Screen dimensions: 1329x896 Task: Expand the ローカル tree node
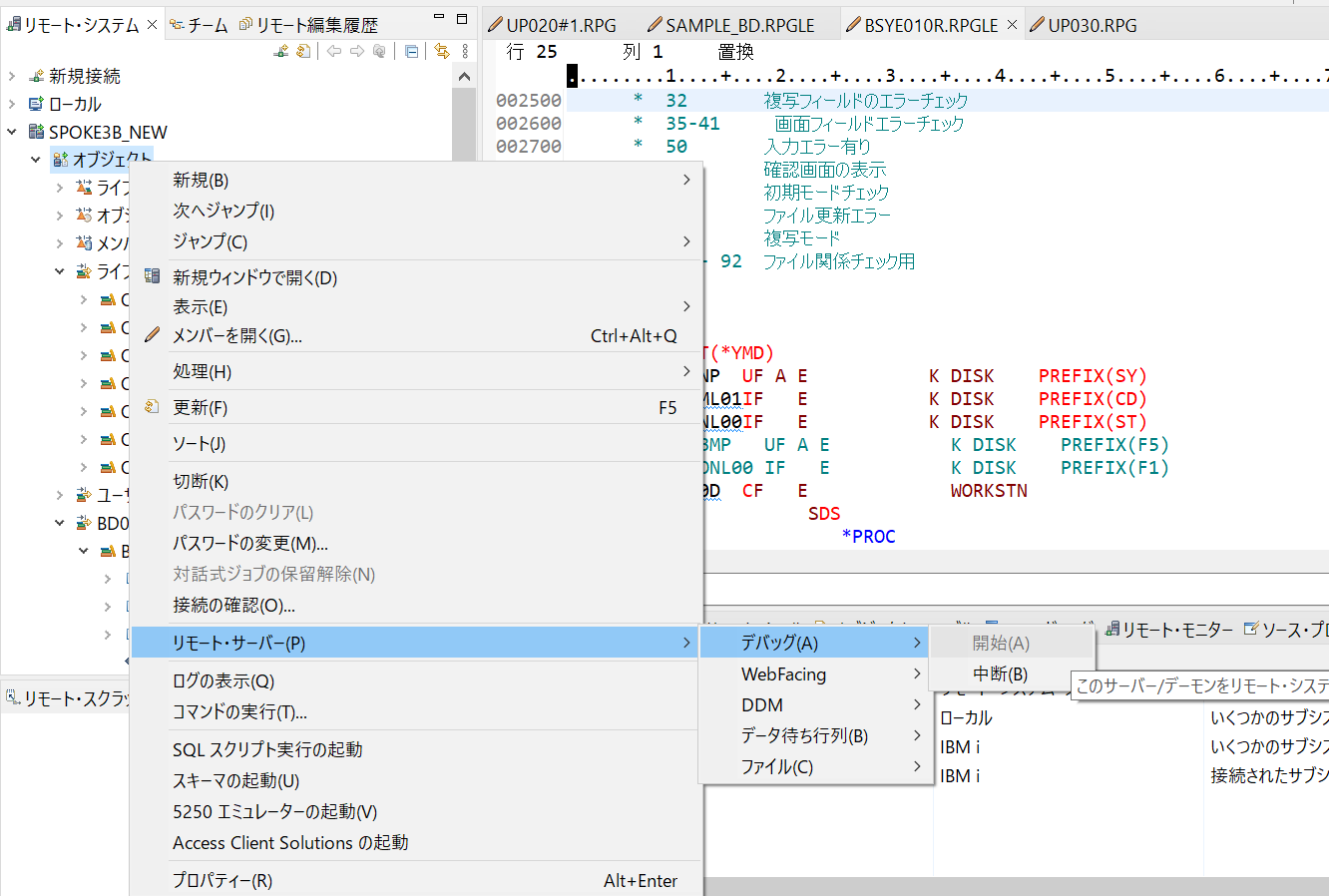tap(11, 104)
